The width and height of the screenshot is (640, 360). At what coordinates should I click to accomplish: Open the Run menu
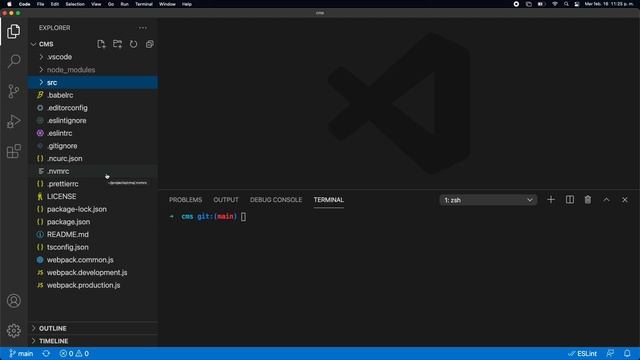[124, 4]
